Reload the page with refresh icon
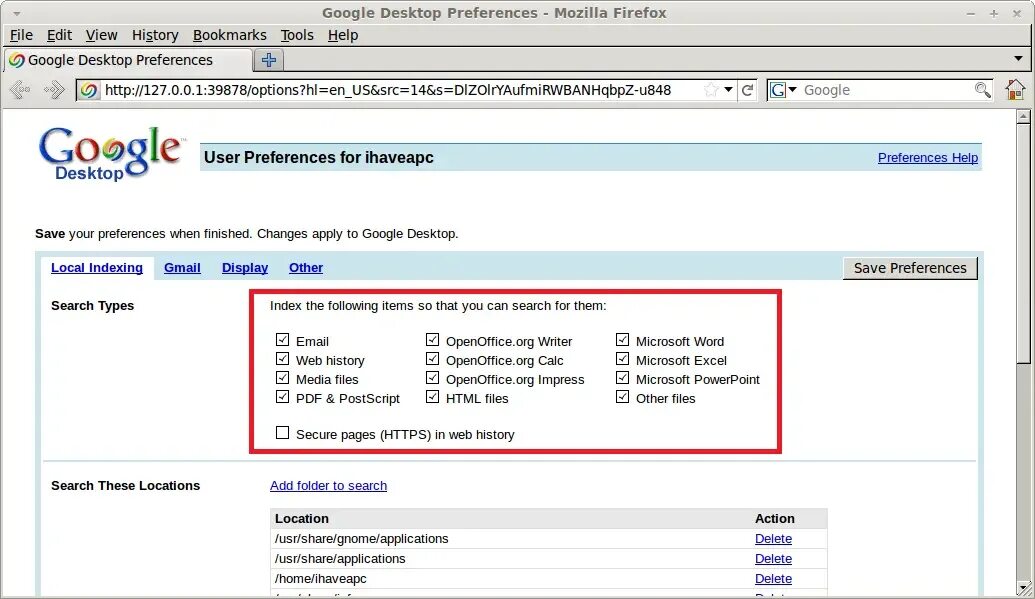Screen dimensions: 1035x599 [x=747, y=90]
